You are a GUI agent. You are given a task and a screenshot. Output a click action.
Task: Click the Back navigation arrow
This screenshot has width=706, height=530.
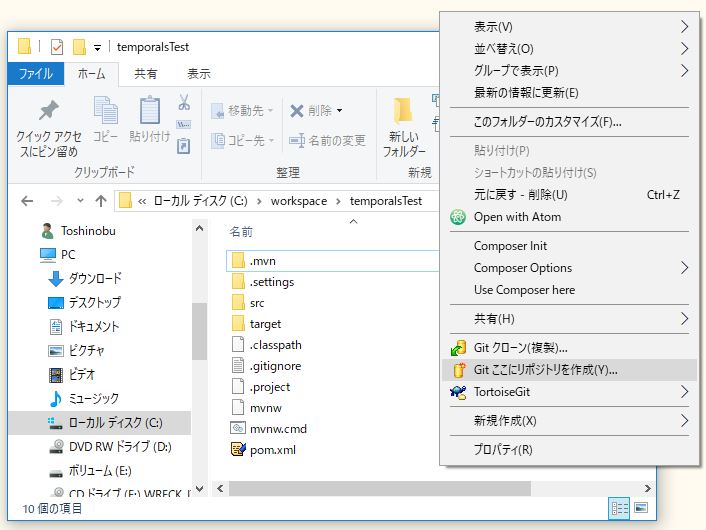(27, 201)
